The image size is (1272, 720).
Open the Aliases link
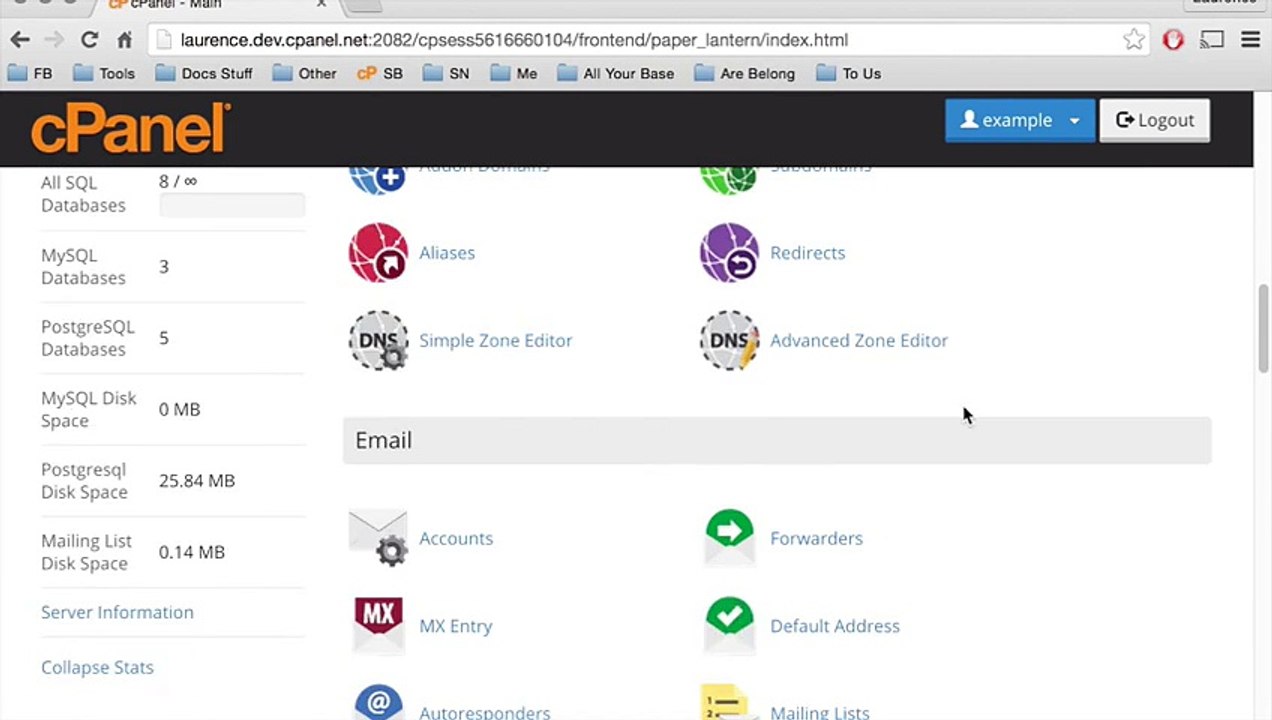[x=447, y=253]
